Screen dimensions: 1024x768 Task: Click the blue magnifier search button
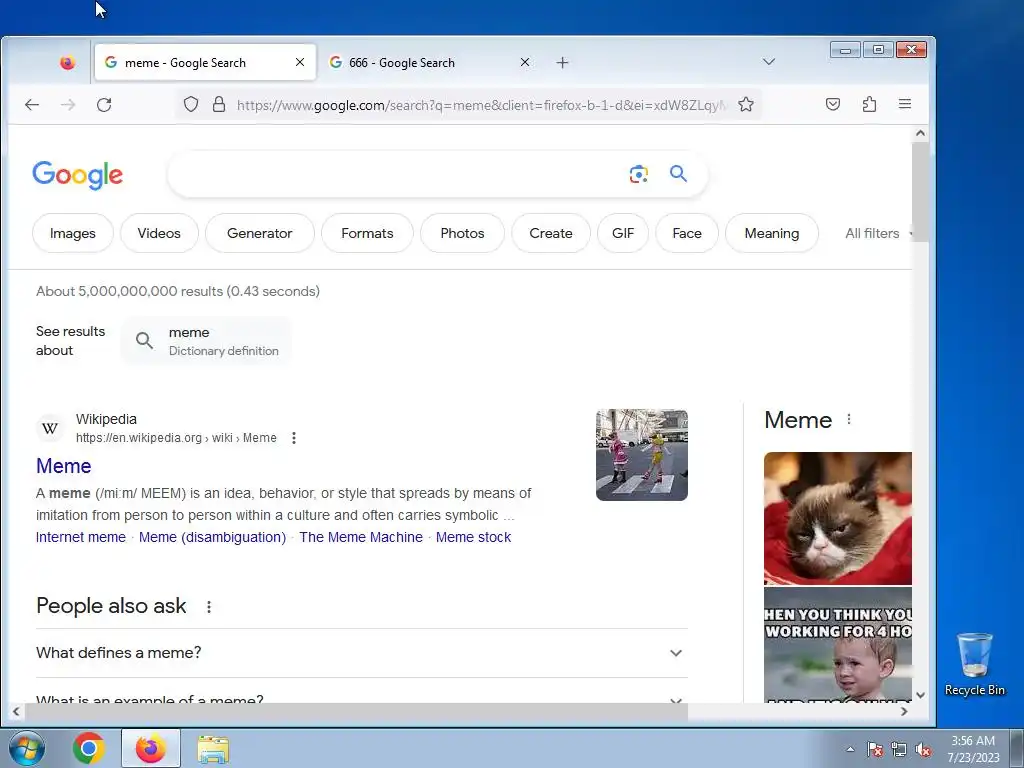coord(679,174)
